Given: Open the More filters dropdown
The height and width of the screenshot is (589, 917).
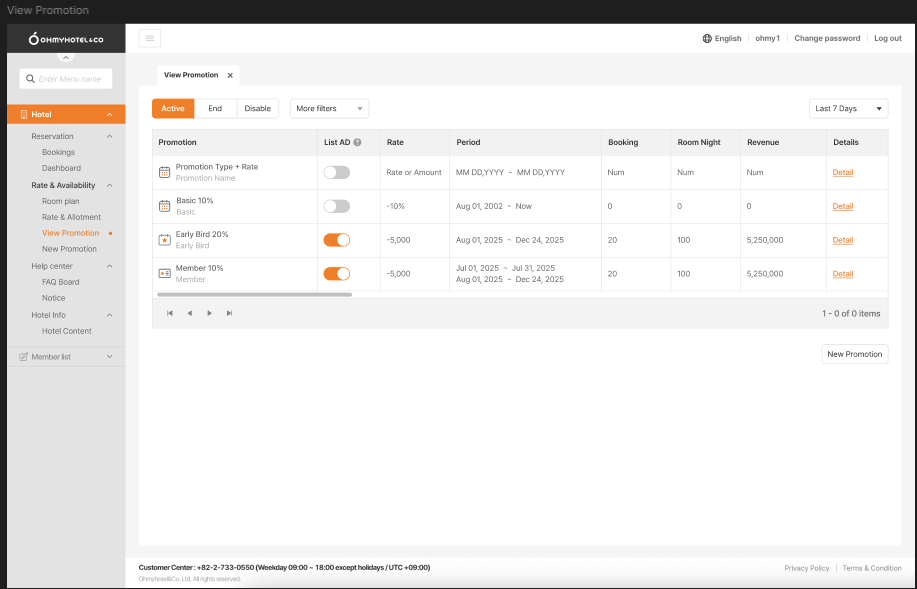Looking at the screenshot, I should pyautogui.click(x=329, y=108).
